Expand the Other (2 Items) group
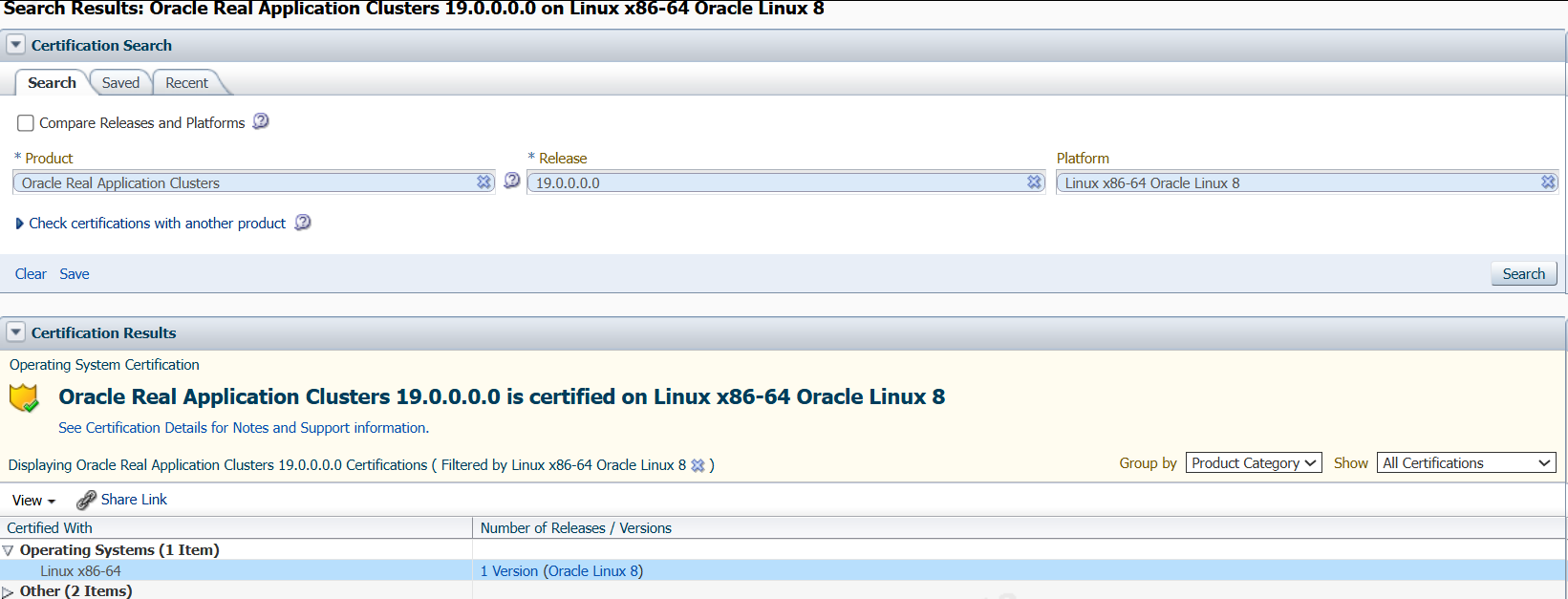1568x599 pixels. [x=8, y=592]
